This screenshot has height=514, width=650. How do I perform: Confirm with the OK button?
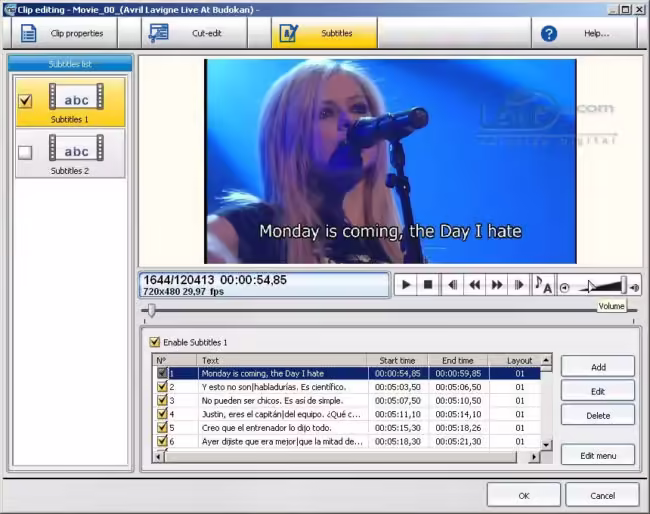(x=524, y=495)
